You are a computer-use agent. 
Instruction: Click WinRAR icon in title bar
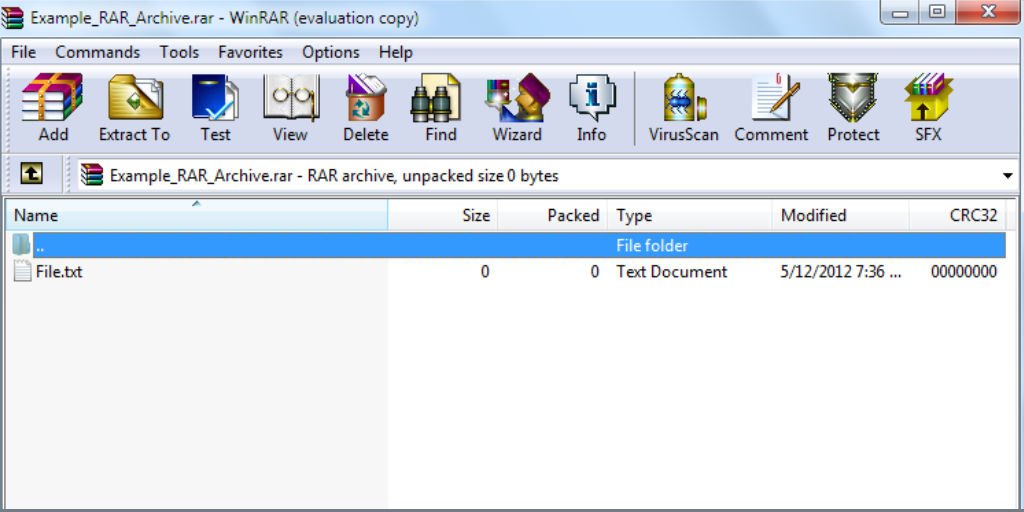tap(12, 18)
